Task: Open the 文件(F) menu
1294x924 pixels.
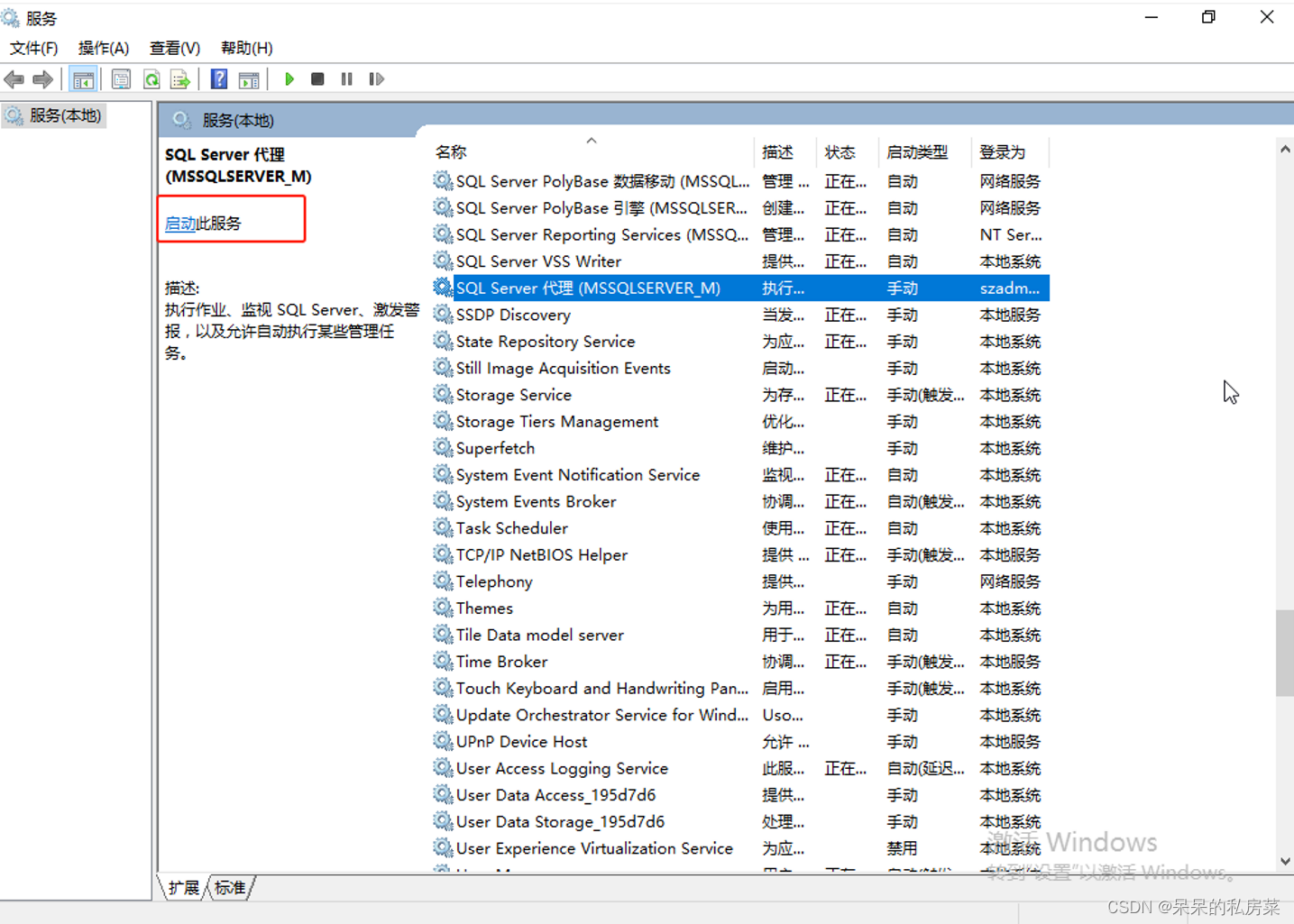Action: pyautogui.click(x=33, y=48)
